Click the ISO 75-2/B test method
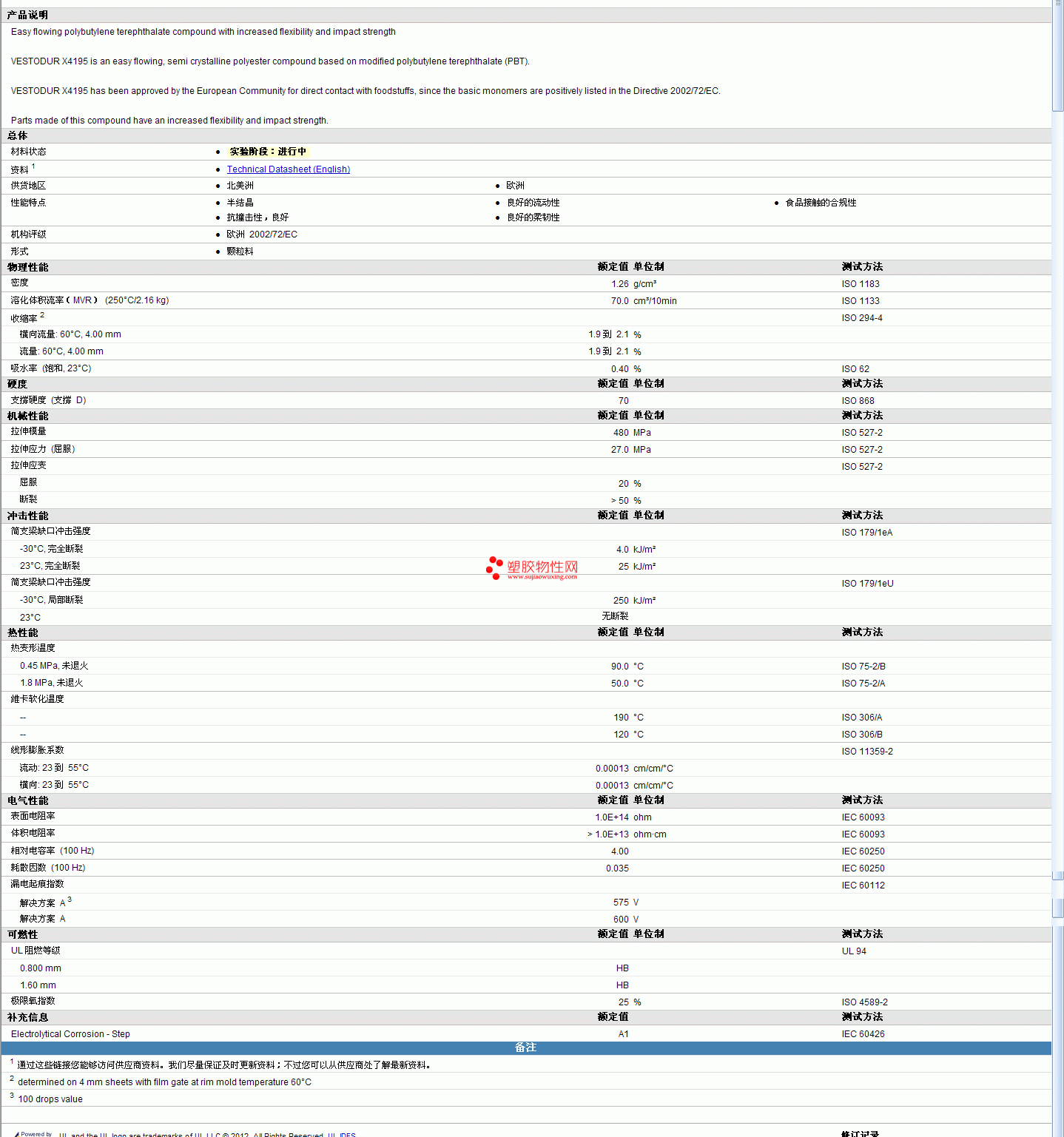This screenshot has width=1064, height=1137. [x=863, y=667]
